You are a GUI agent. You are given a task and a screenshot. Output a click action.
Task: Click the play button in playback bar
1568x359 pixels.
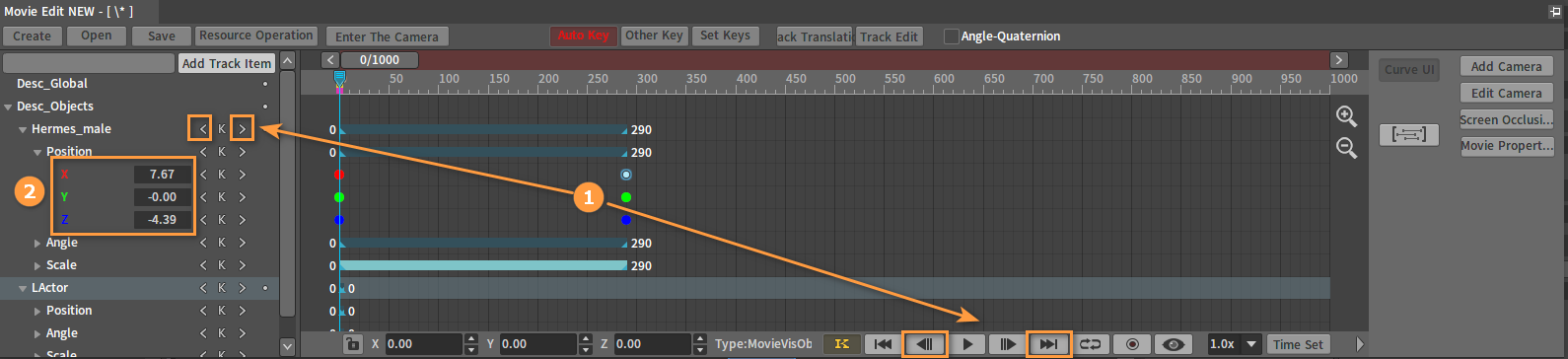[x=967, y=344]
